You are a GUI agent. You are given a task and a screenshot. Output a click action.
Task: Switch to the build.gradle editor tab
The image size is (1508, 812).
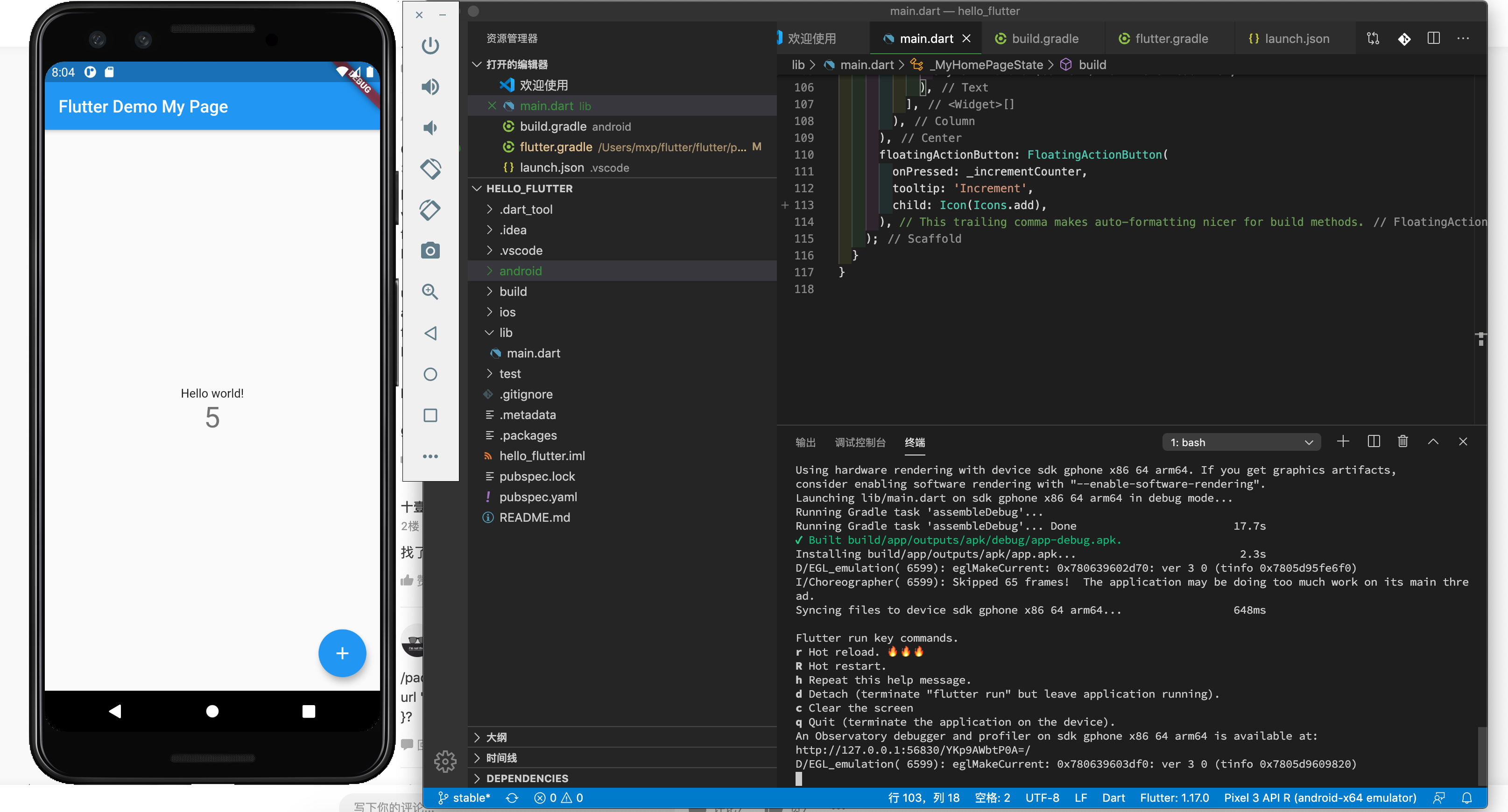pos(1044,39)
